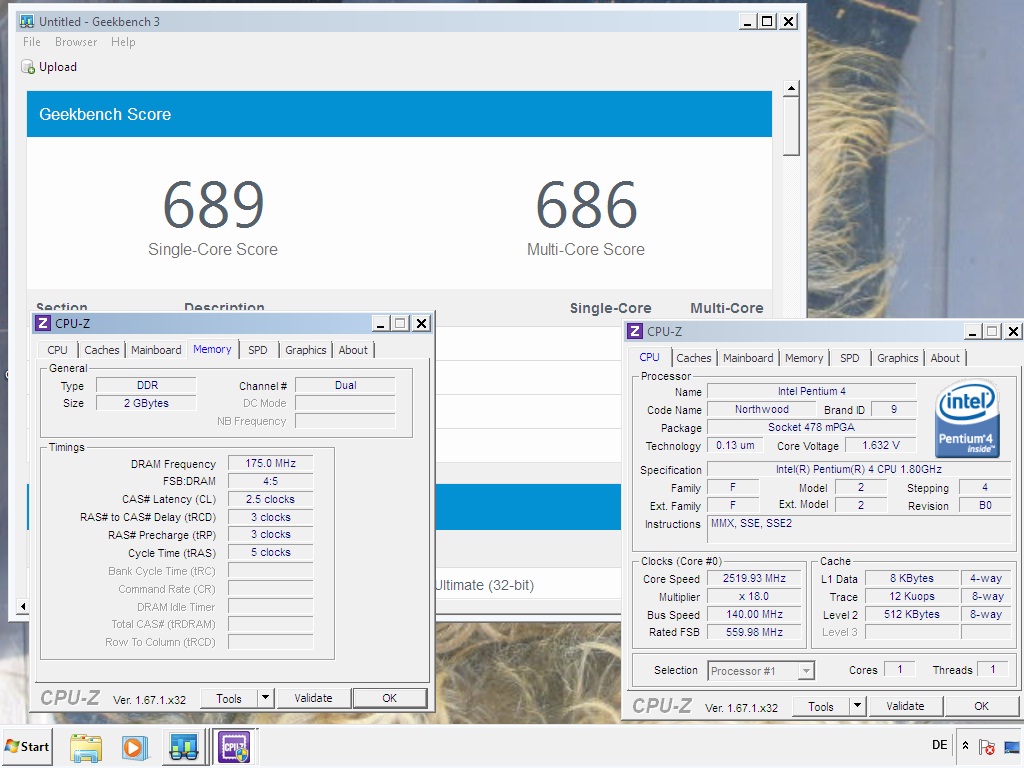This screenshot has height=768, width=1024.
Task: Click the 689 Single-Core Score value
Action: [214, 205]
